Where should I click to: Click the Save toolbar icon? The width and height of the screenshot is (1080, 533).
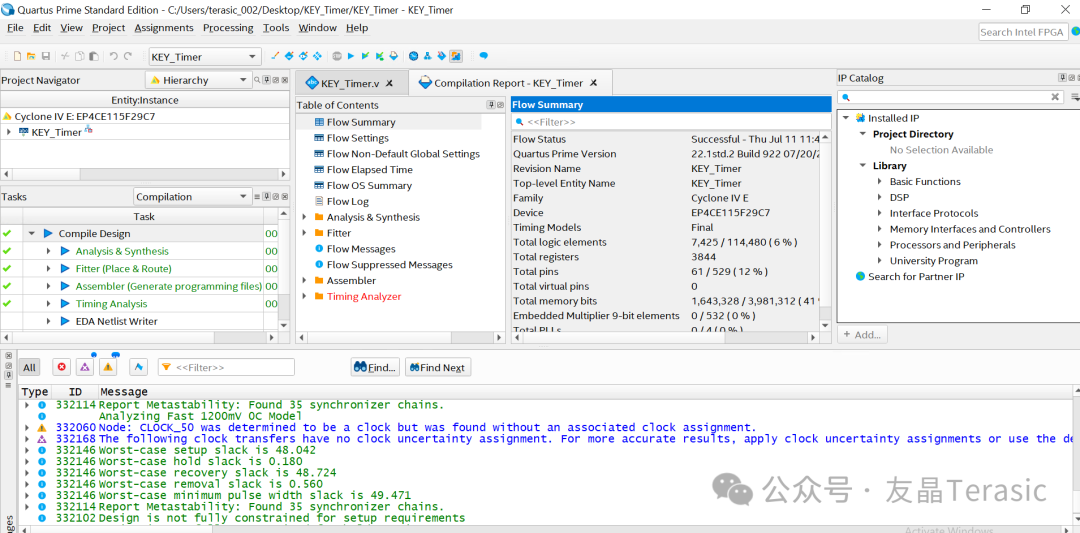[x=45, y=56]
